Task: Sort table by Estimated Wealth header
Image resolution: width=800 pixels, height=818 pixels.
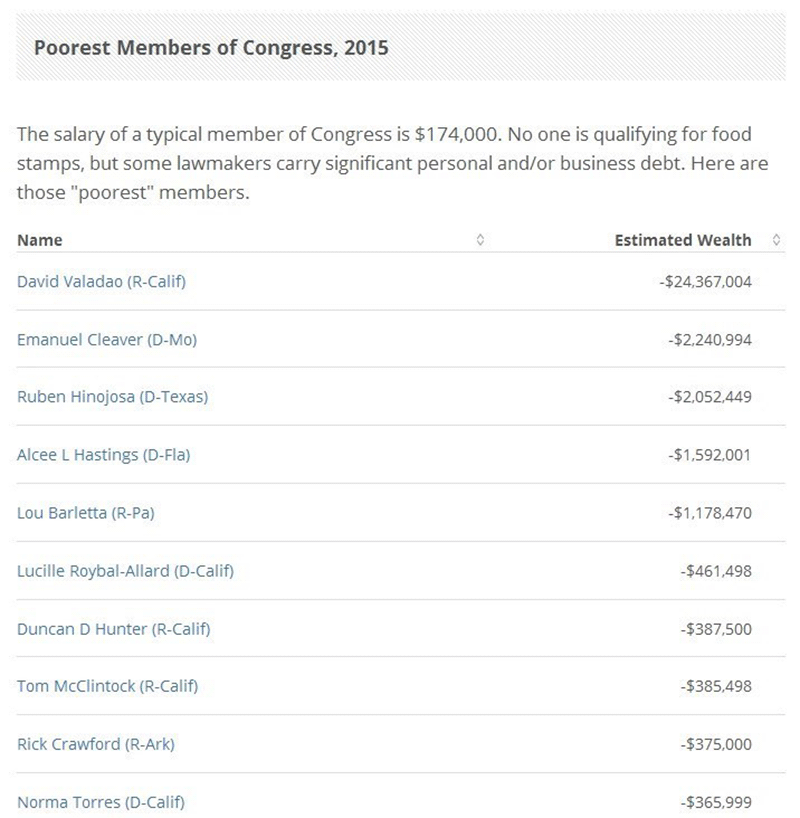Action: click(x=682, y=240)
